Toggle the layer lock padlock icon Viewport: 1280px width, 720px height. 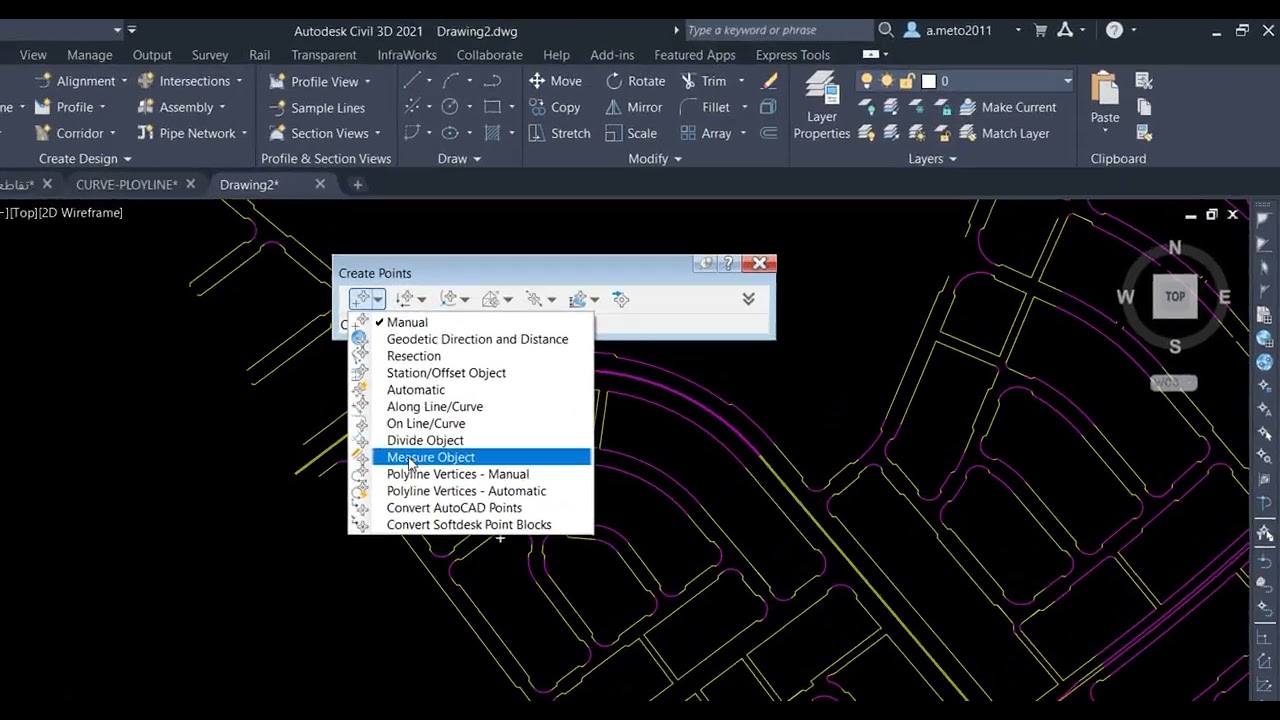(x=907, y=81)
